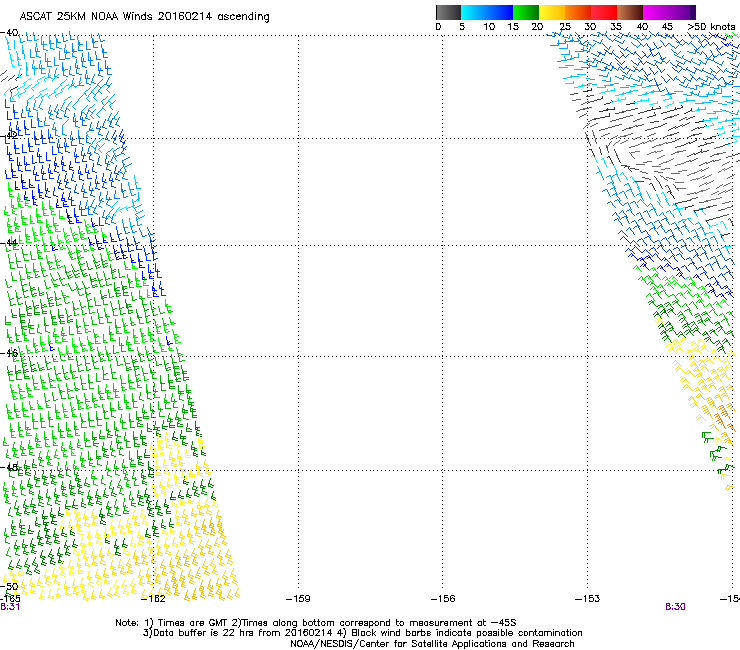Click the 'NOAA/NESDIS/Center for Satellite Applications and Research' credit
Image resolution: width=740 pixels, height=650 pixels.
click(432, 644)
